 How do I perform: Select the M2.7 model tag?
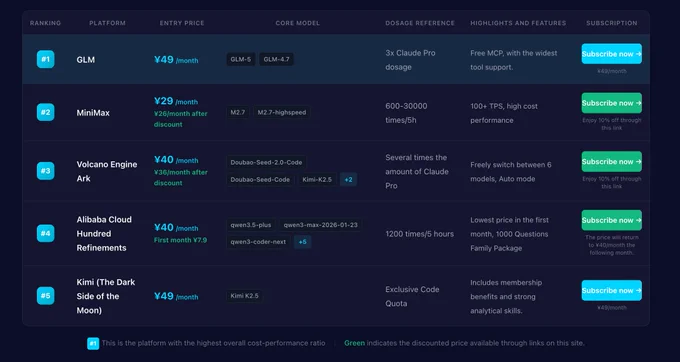coord(238,112)
